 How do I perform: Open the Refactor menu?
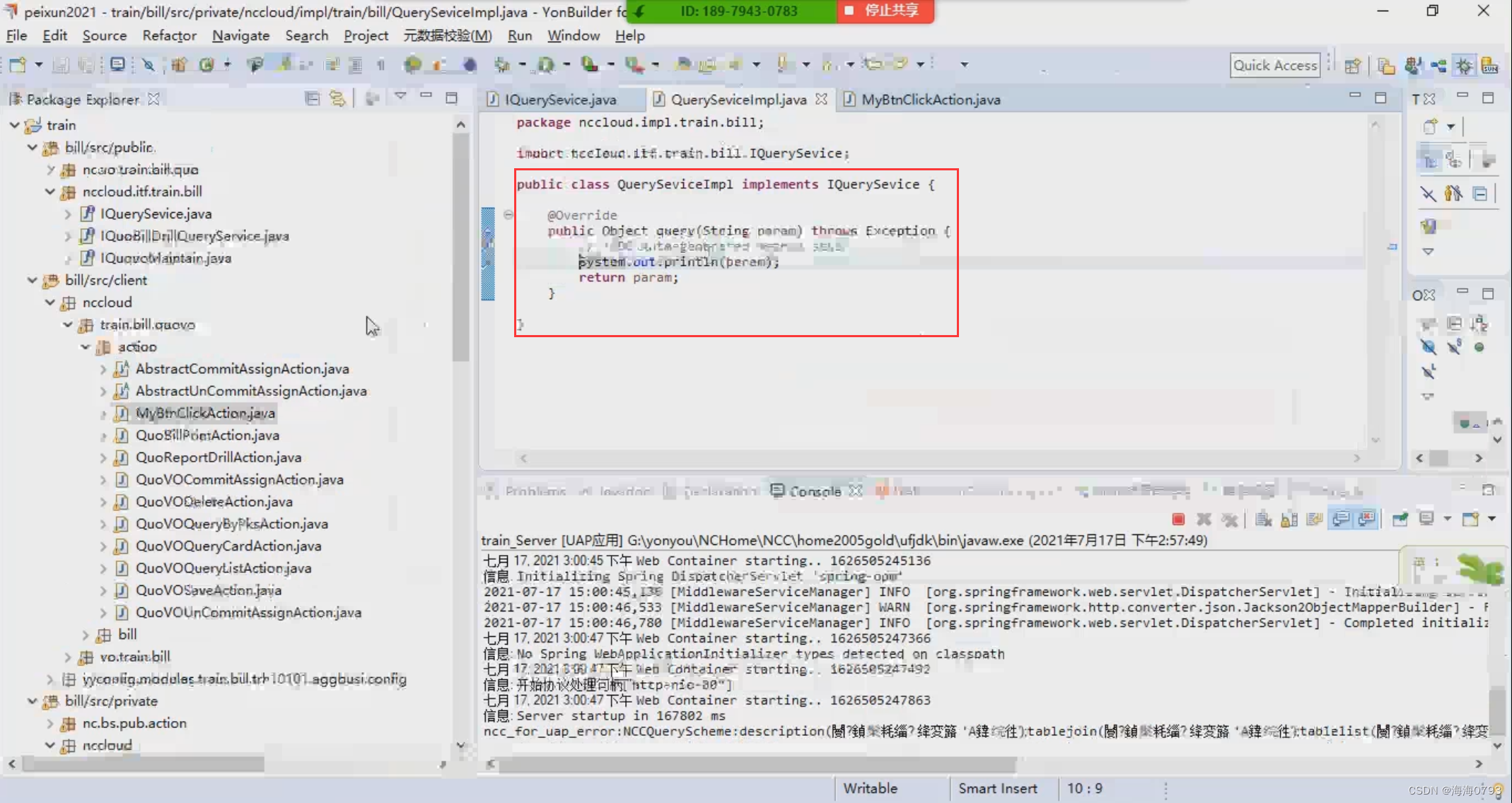pyautogui.click(x=169, y=35)
